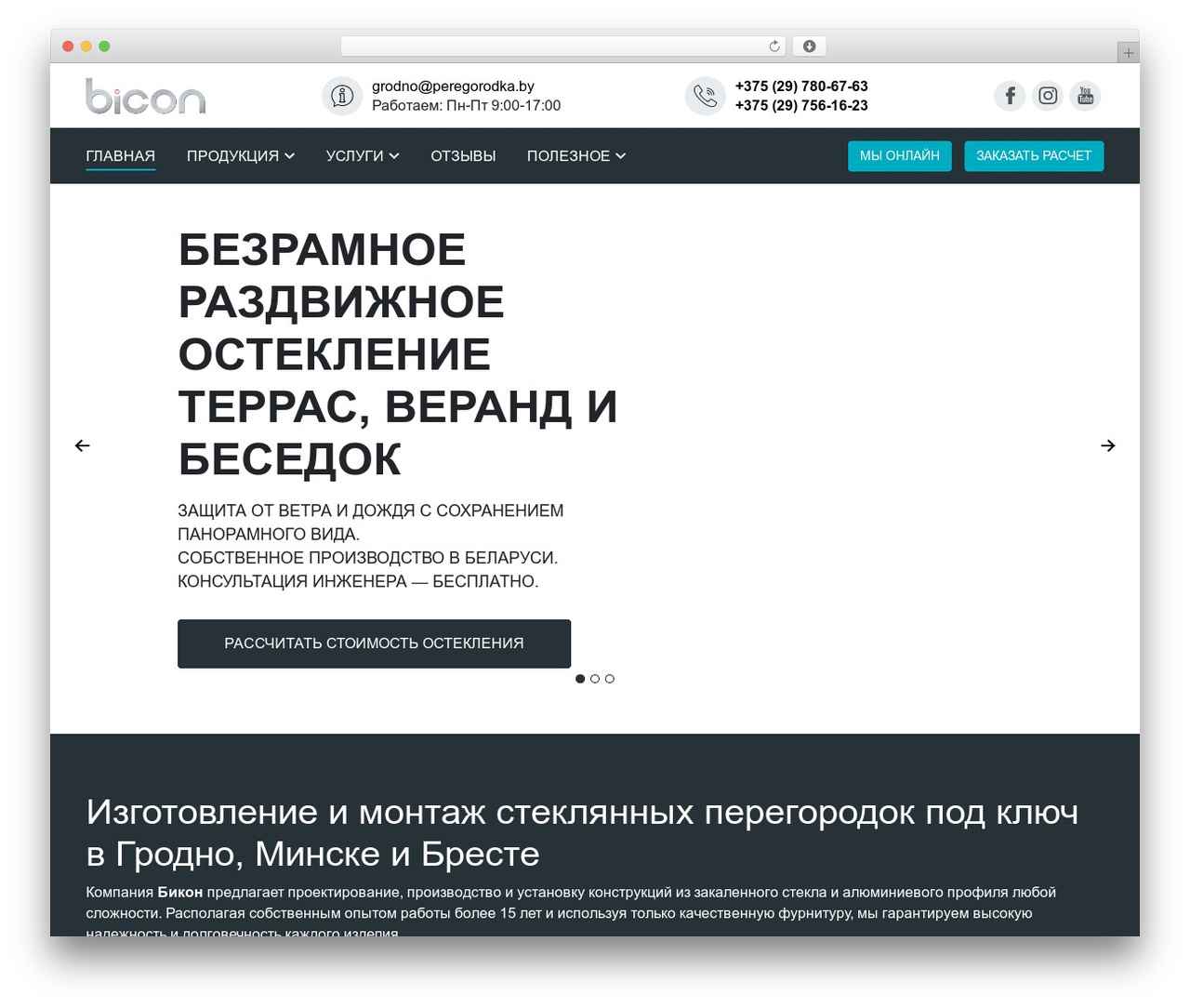Image resolution: width=1190 pixels, height=1008 pixels.
Task: Focus the browser address bar
Action: click(x=563, y=46)
